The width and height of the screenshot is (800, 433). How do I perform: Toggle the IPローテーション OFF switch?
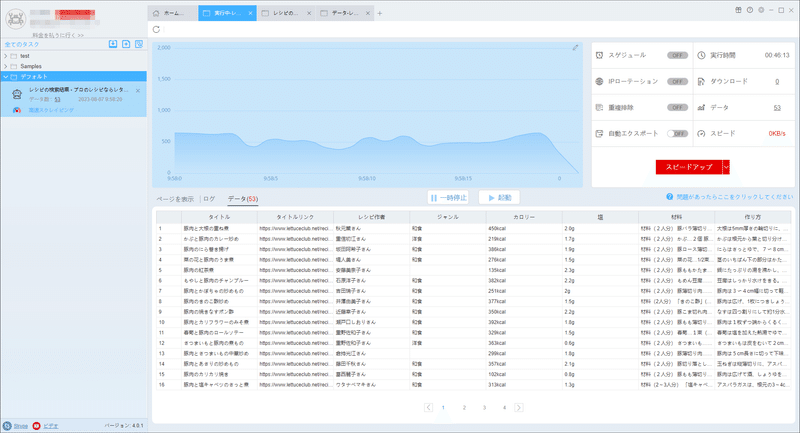(677, 82)
